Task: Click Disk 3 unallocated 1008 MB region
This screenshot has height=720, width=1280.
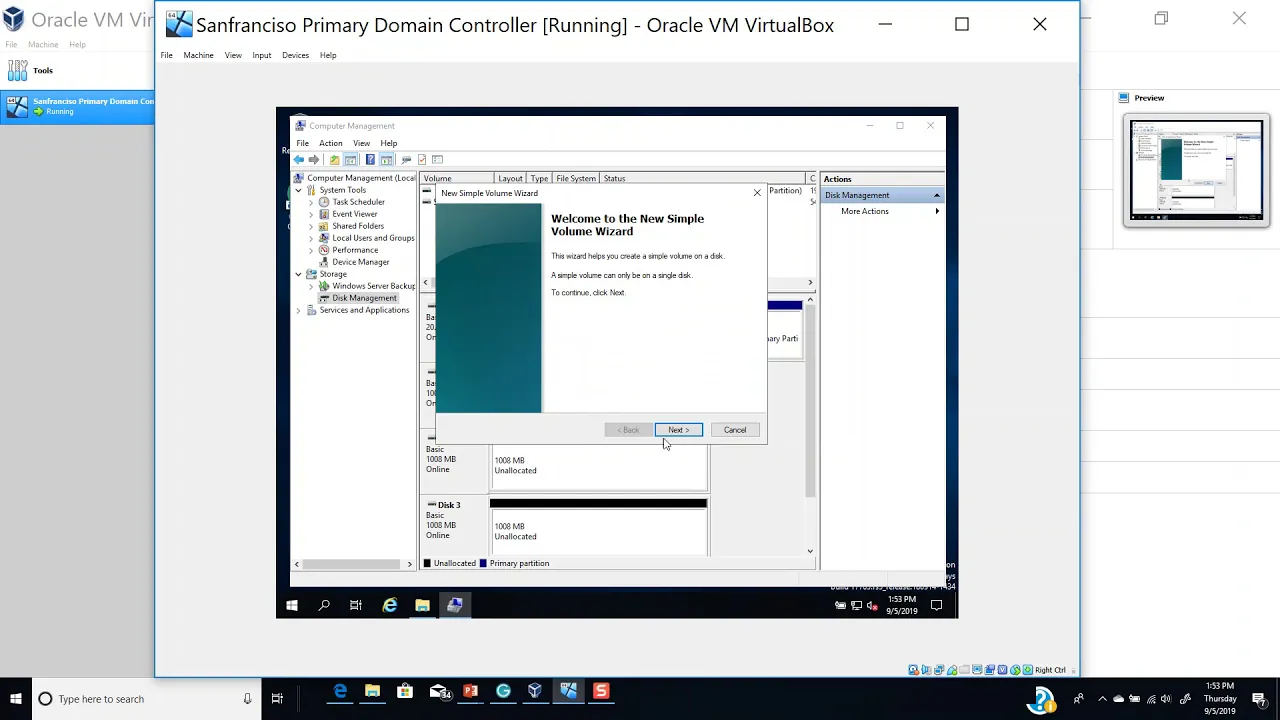Action: point(598,531)
